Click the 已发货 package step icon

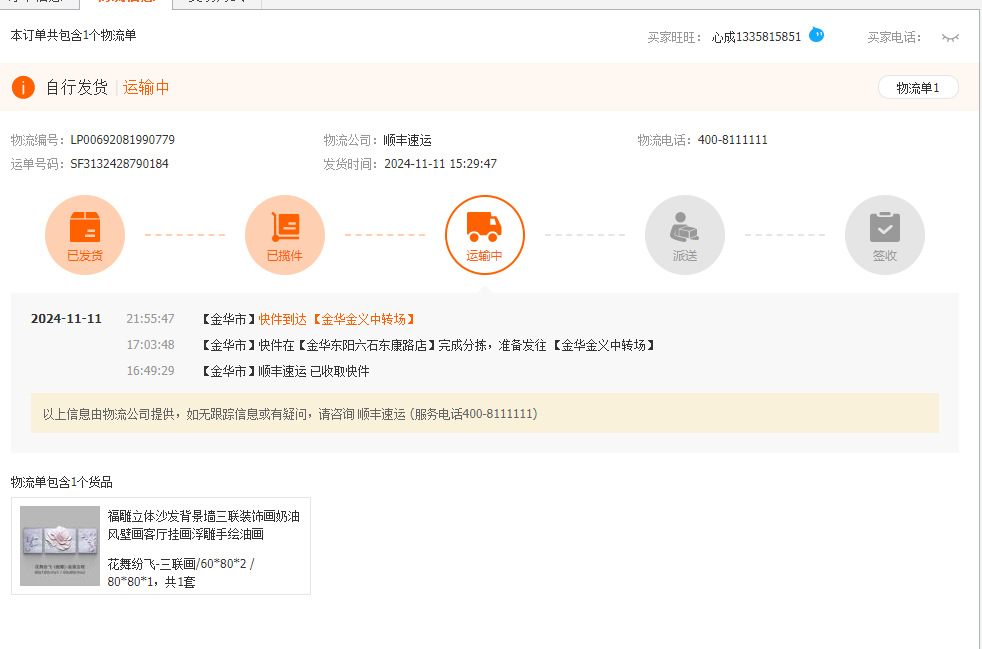[85, 235]
